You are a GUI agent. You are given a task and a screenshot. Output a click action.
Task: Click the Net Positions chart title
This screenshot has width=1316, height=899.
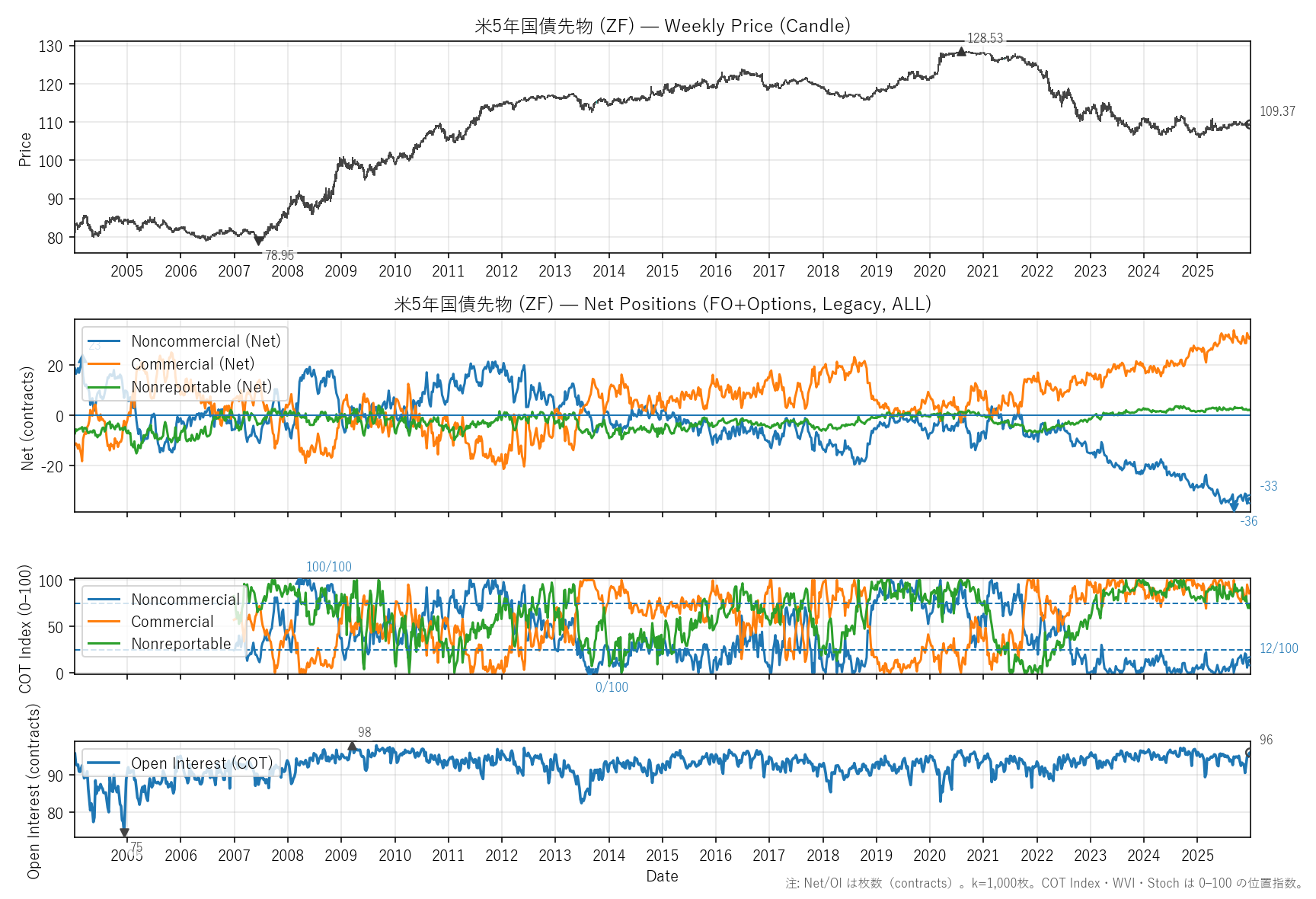[x=662, y=304]
